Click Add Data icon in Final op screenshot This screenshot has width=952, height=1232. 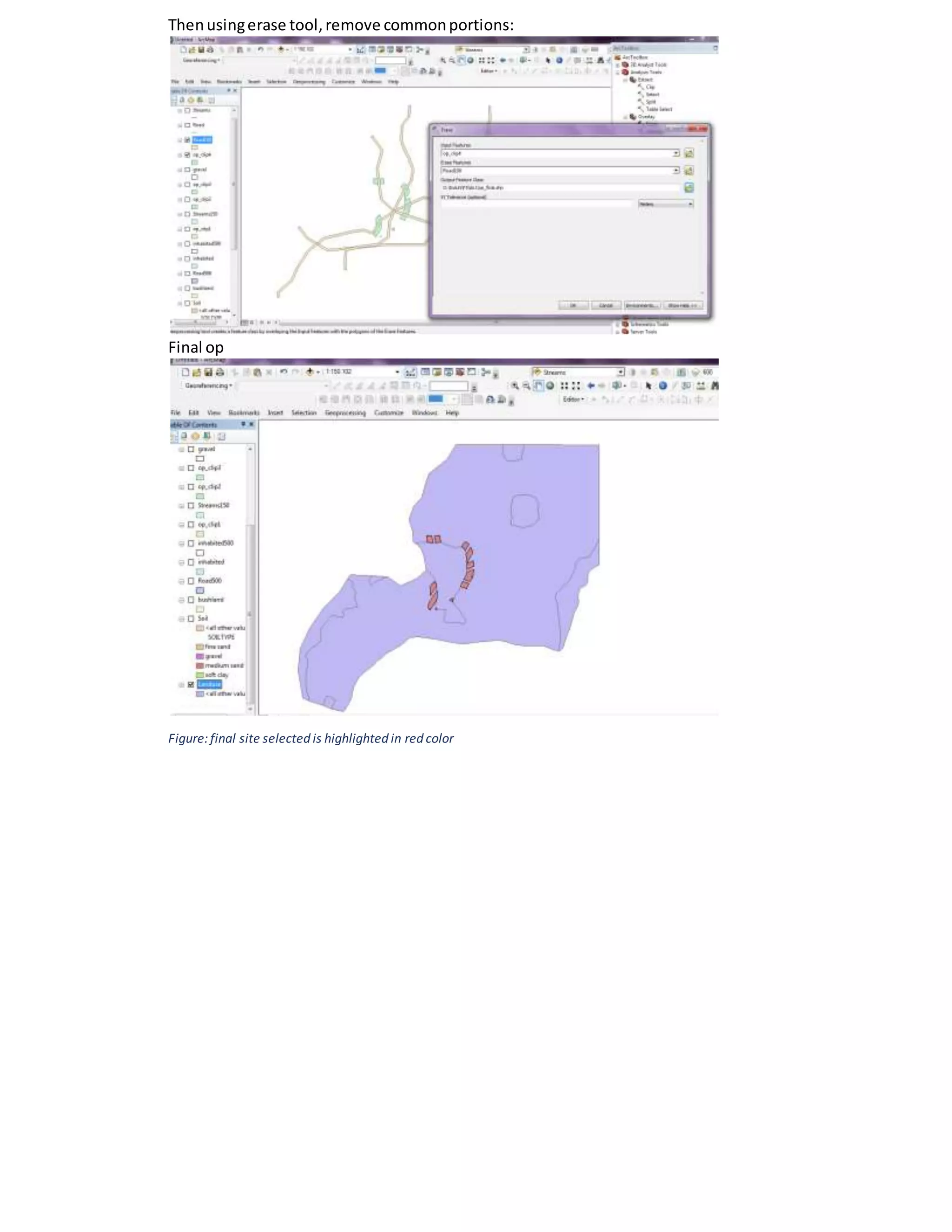pyautogui.click(x=310, y=372)
